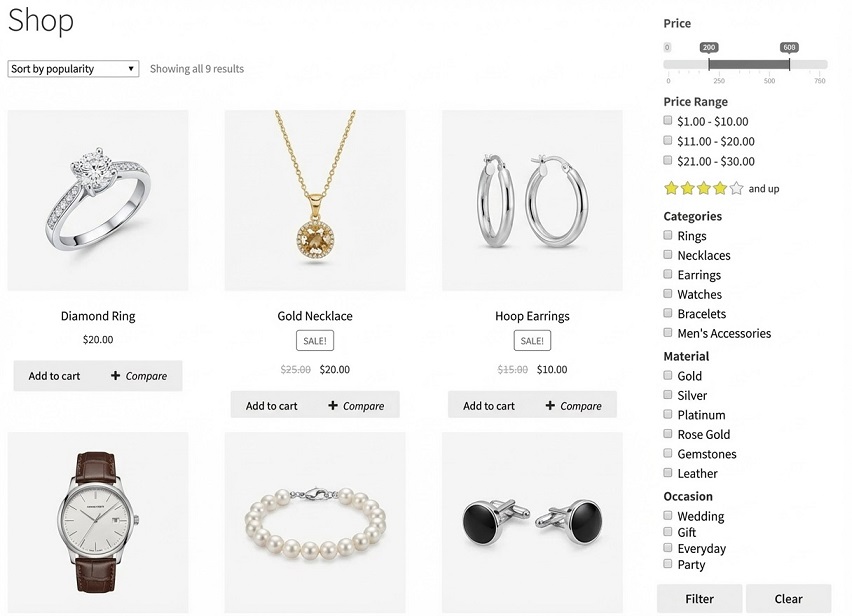The image size is (852, 616).
Task: Click the pearl bracelet product photo
Action: [x=314, y=520]
